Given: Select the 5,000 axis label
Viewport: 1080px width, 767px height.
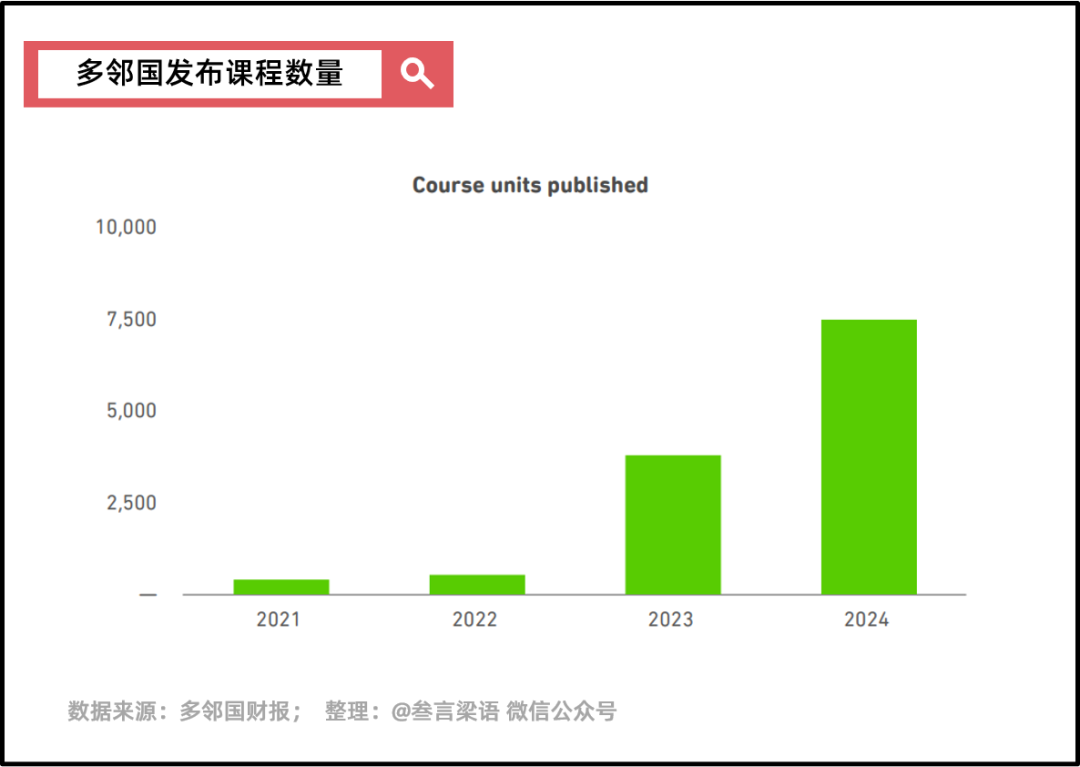Looking at the screenshot, I should pyautogui.click(x=132, y=410).
